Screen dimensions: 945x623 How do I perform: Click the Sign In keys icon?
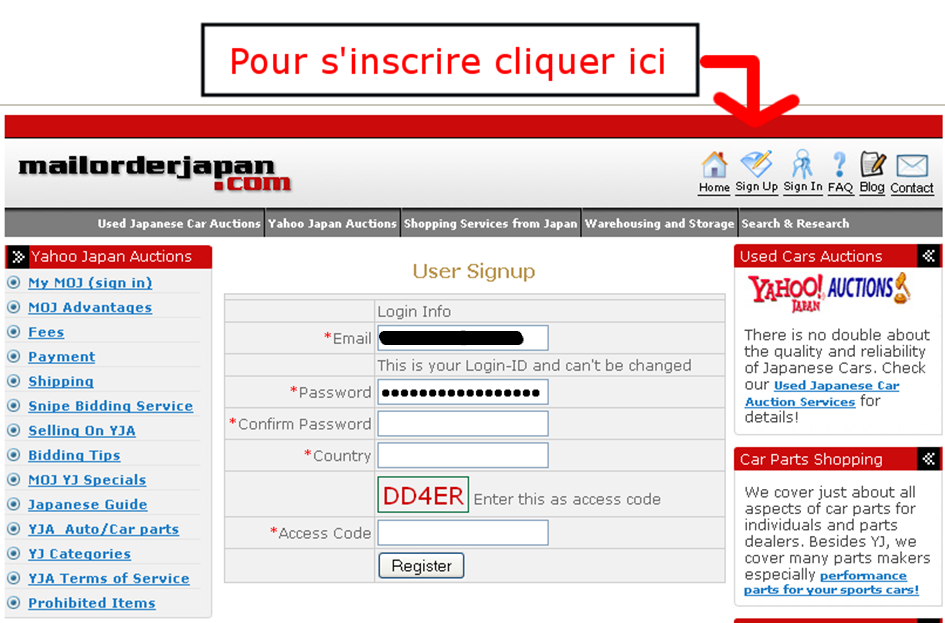point(802,164)
